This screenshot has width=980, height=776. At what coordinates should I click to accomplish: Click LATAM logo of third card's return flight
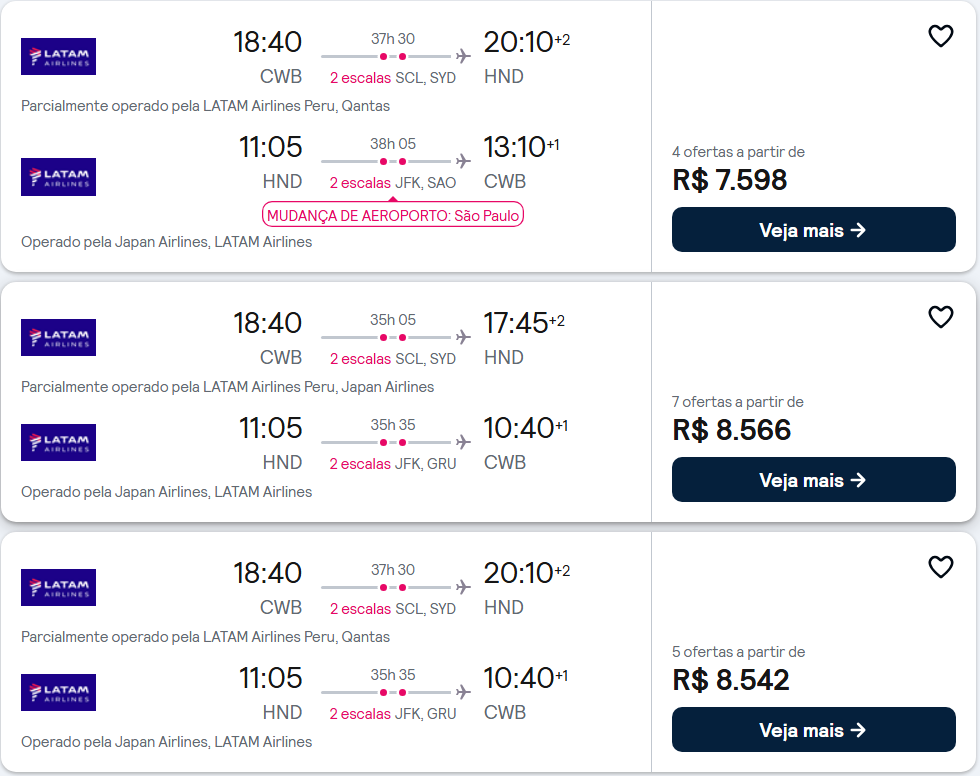tap(59, 692)
